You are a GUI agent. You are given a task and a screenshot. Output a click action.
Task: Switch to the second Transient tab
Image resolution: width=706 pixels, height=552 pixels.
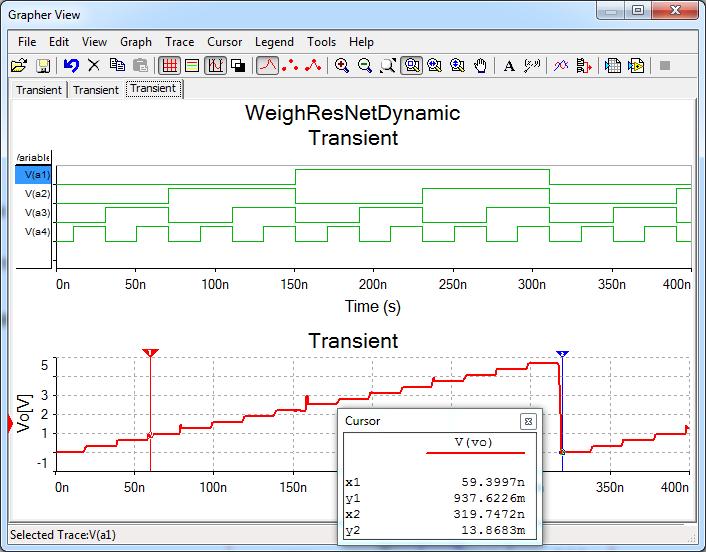(x=95, y=90)
